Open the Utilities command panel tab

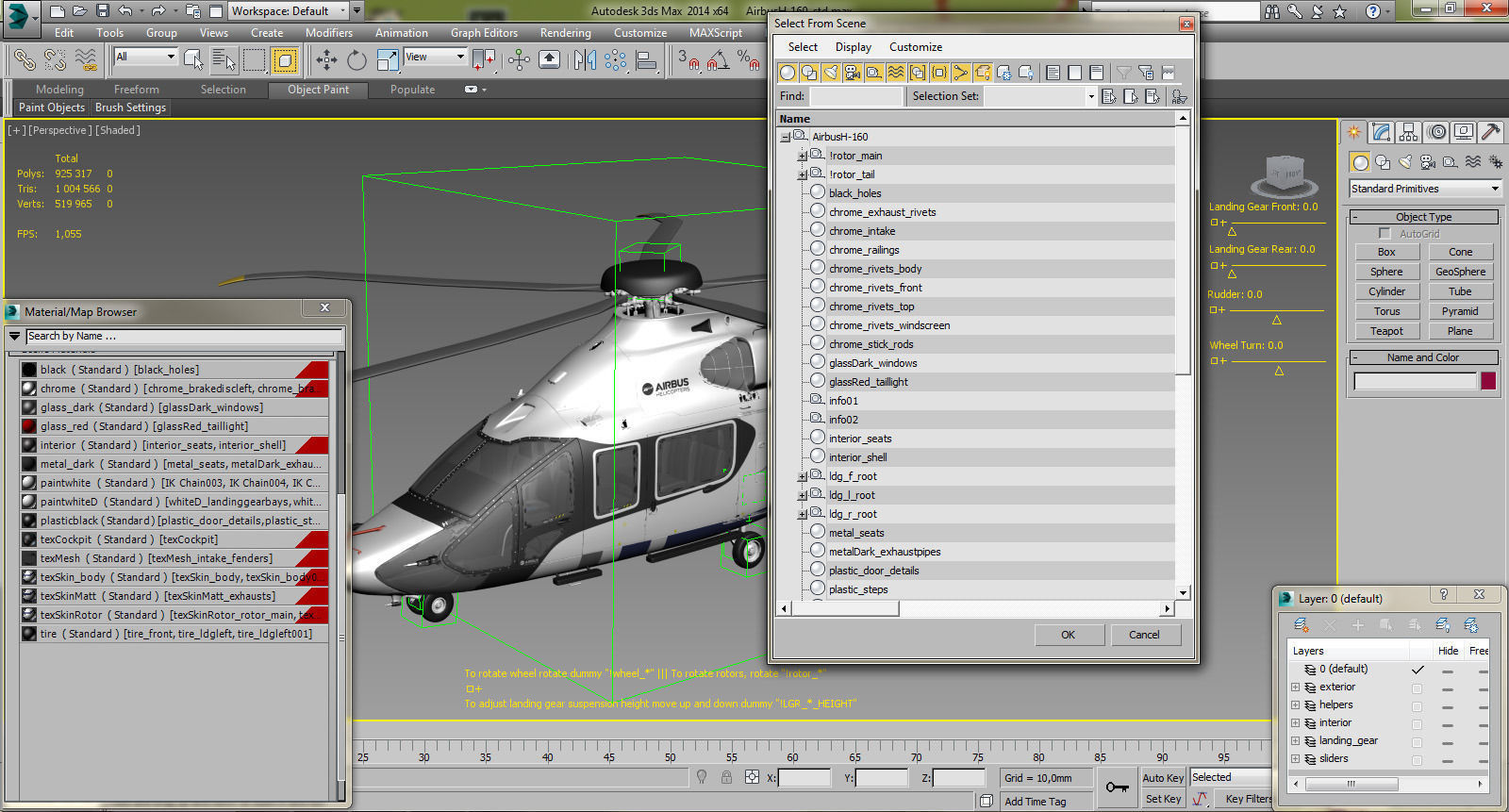click(1491, 132)
